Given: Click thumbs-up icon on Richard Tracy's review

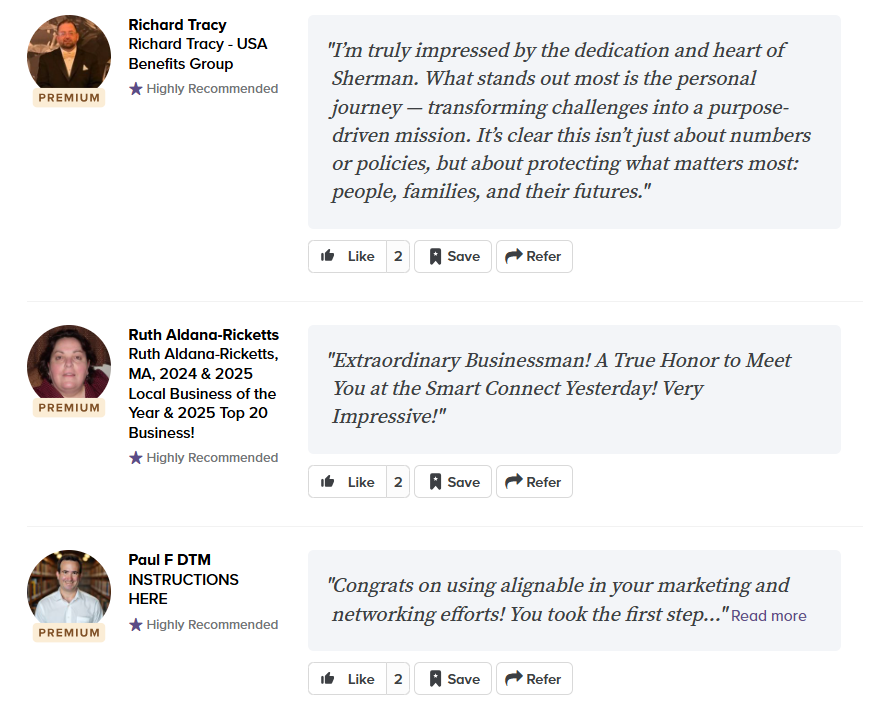Looking at the screenshot, I should (x=328, y=256).
